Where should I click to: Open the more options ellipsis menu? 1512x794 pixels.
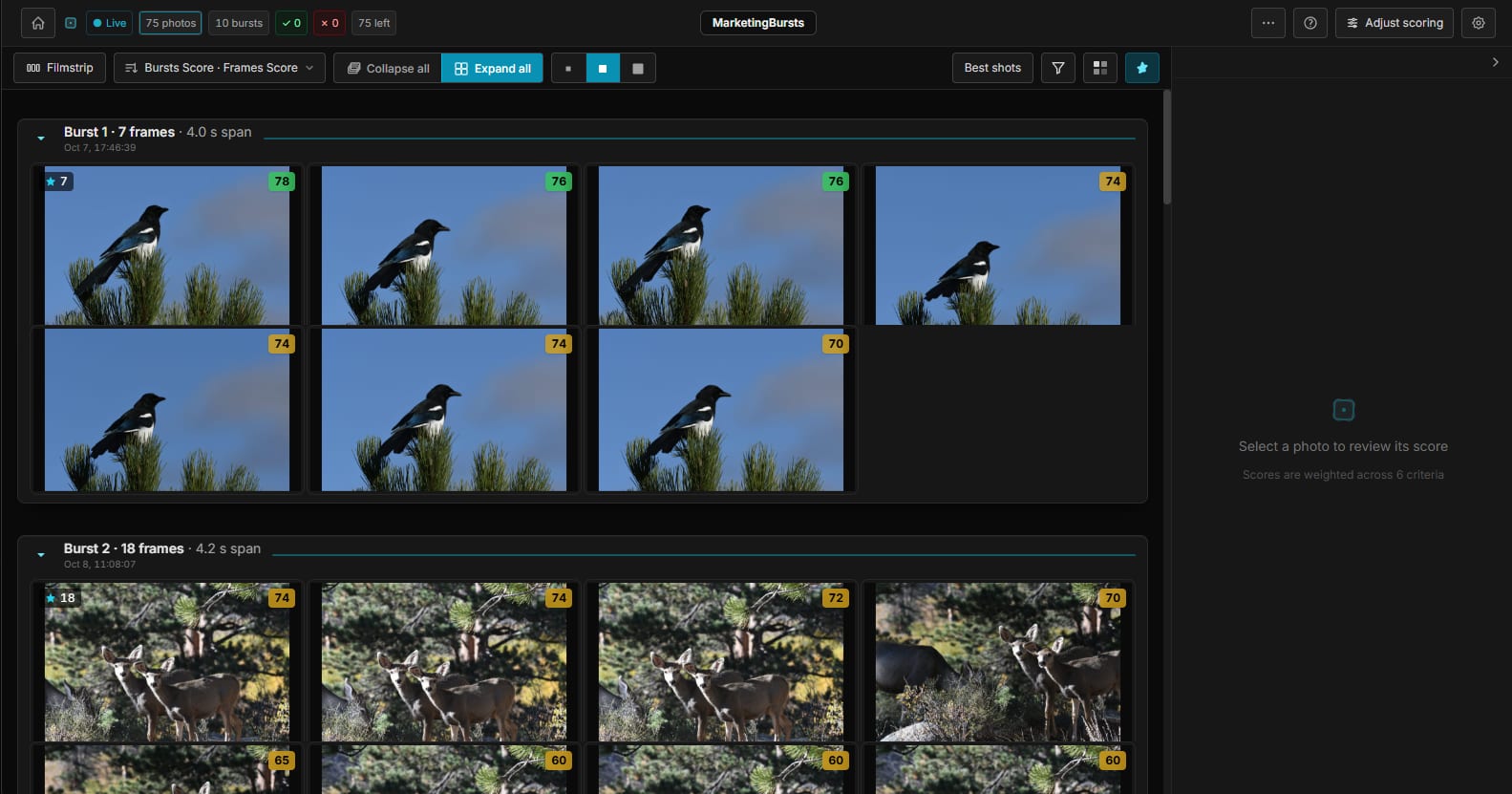1268,23
